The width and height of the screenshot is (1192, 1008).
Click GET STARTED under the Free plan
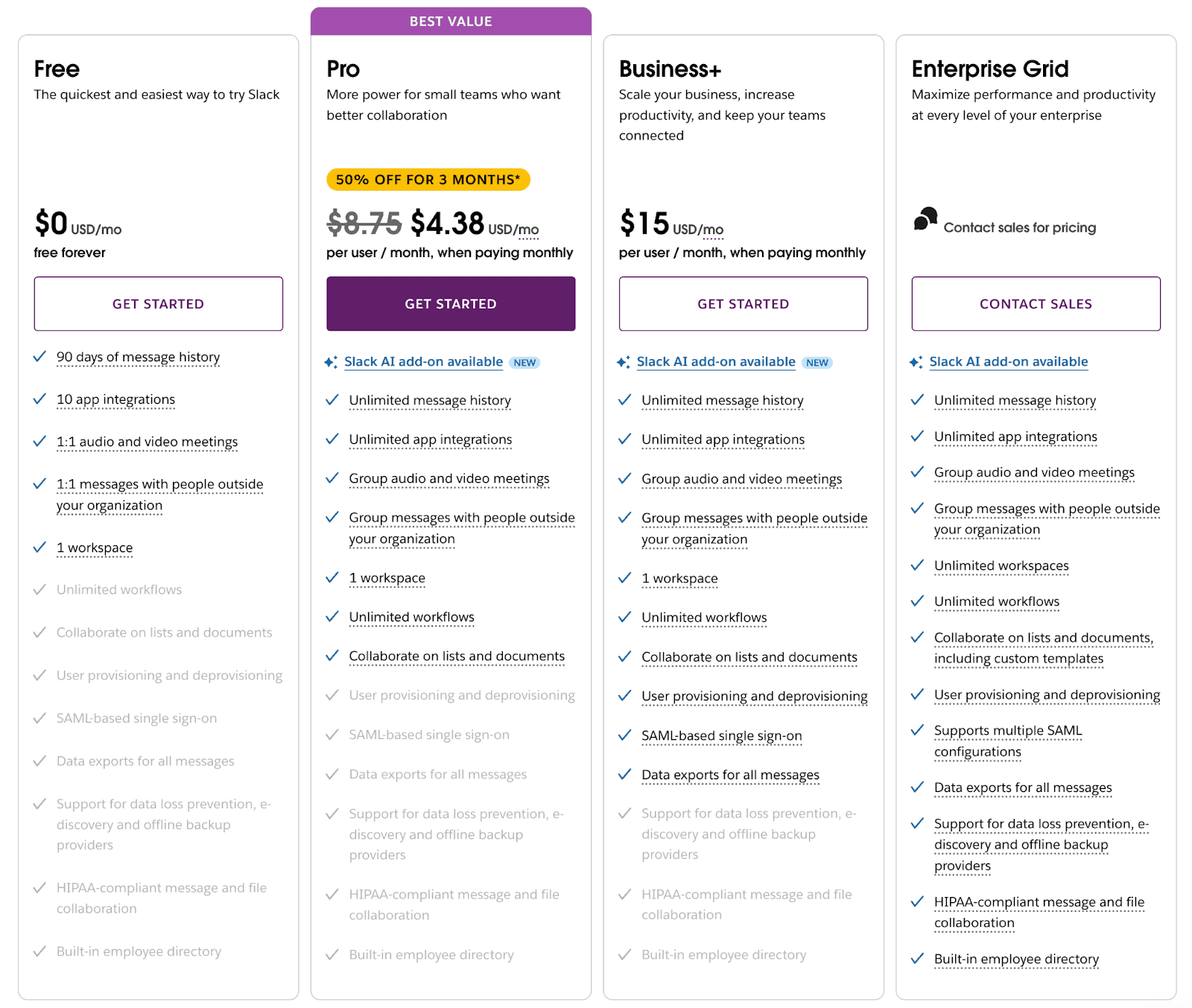158,303
